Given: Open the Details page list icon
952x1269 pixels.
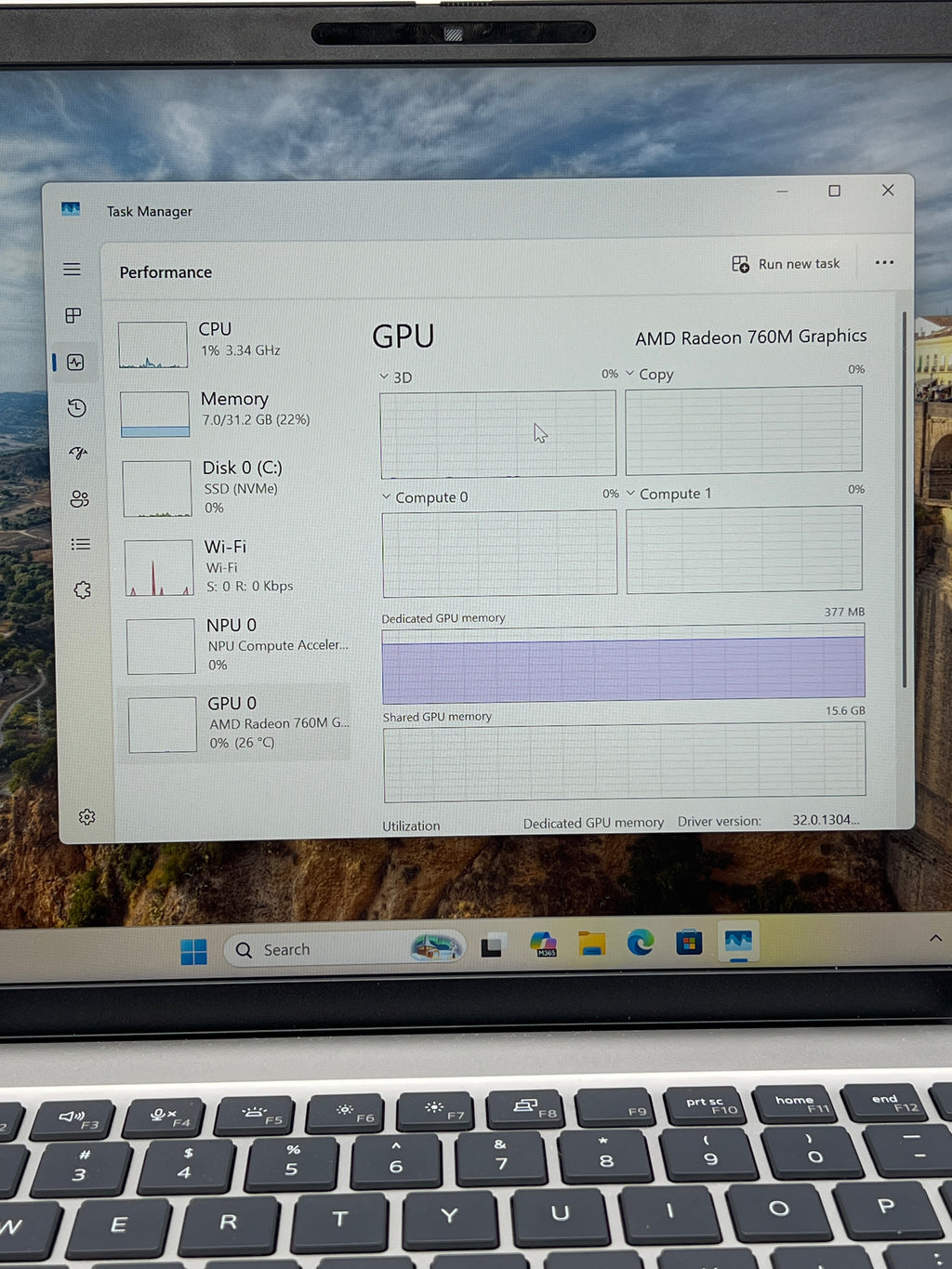Looking at the screenshot, I should 81,544.
